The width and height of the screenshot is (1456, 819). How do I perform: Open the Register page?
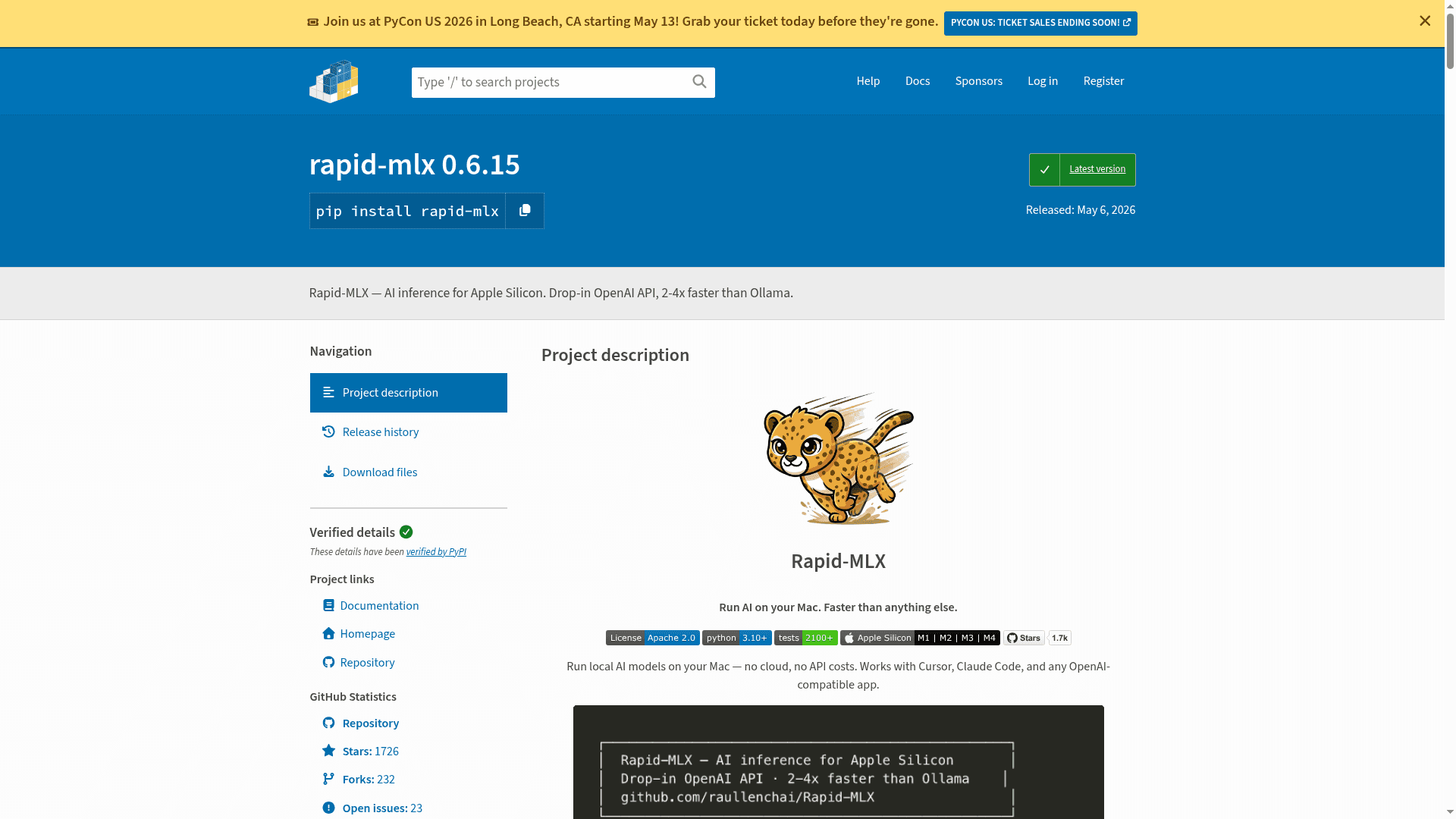(x=1103, y=81)
